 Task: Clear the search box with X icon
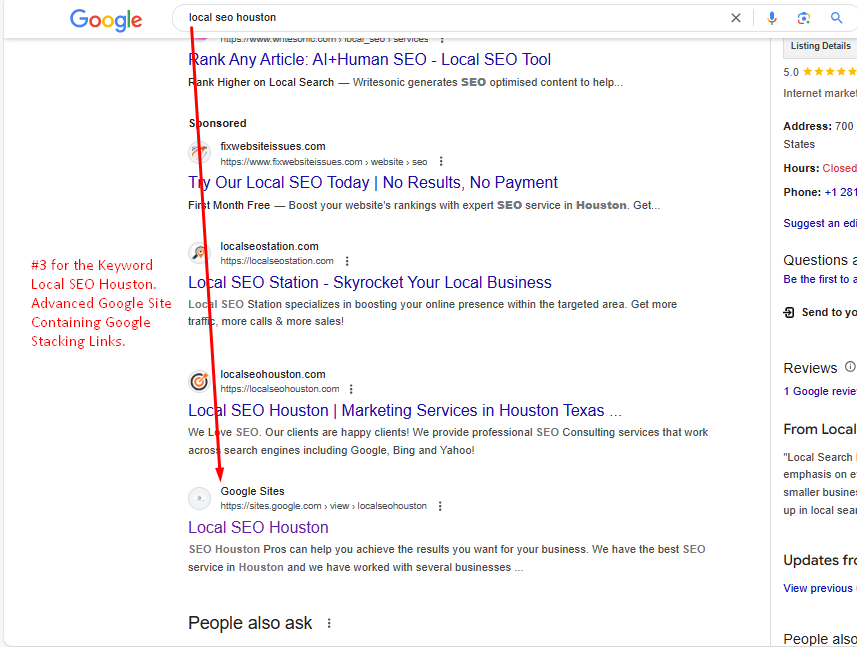(x=736, y=18)
